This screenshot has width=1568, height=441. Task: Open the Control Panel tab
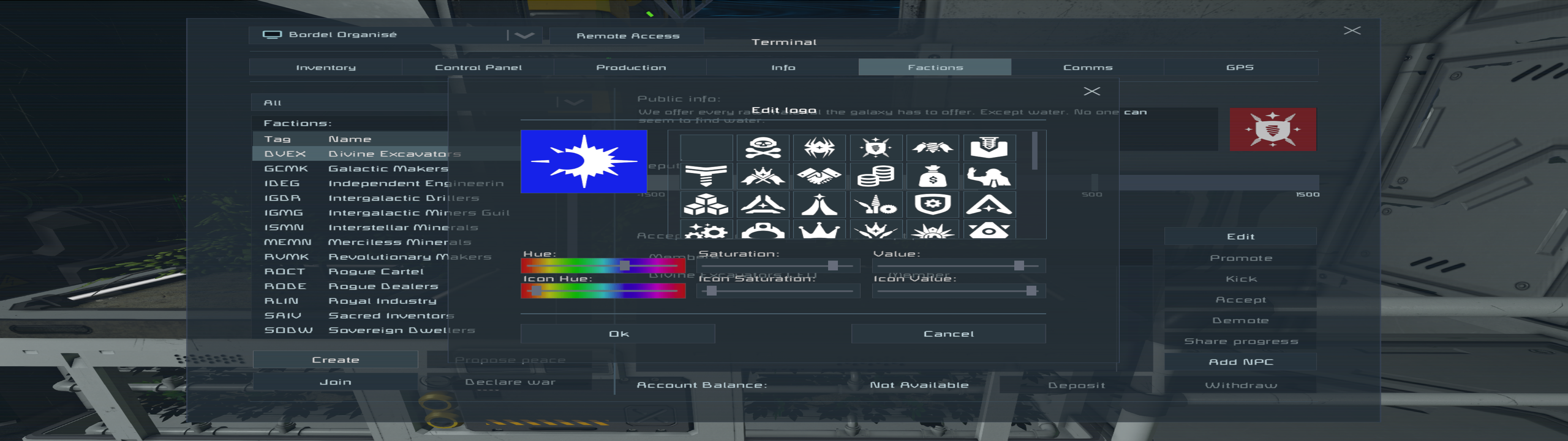point(478,68)
